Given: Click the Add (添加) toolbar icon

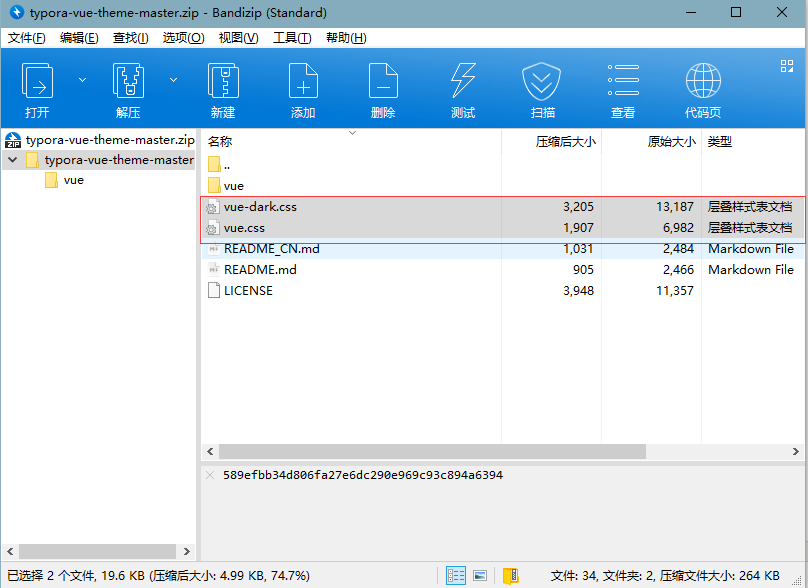Looking at the screenshot, I should [x=303, y=81].
